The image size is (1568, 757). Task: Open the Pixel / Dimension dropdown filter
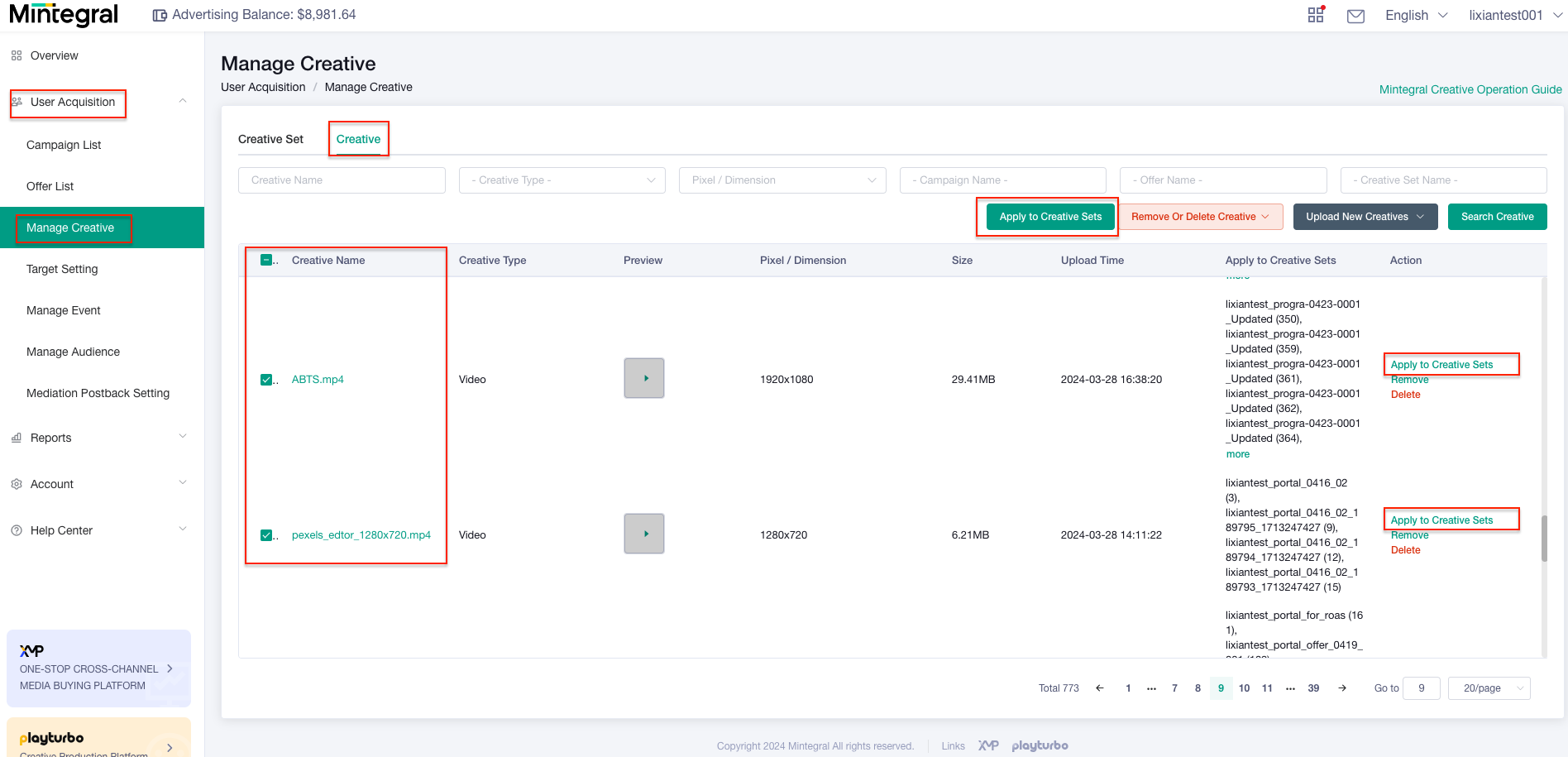(782, 180)
